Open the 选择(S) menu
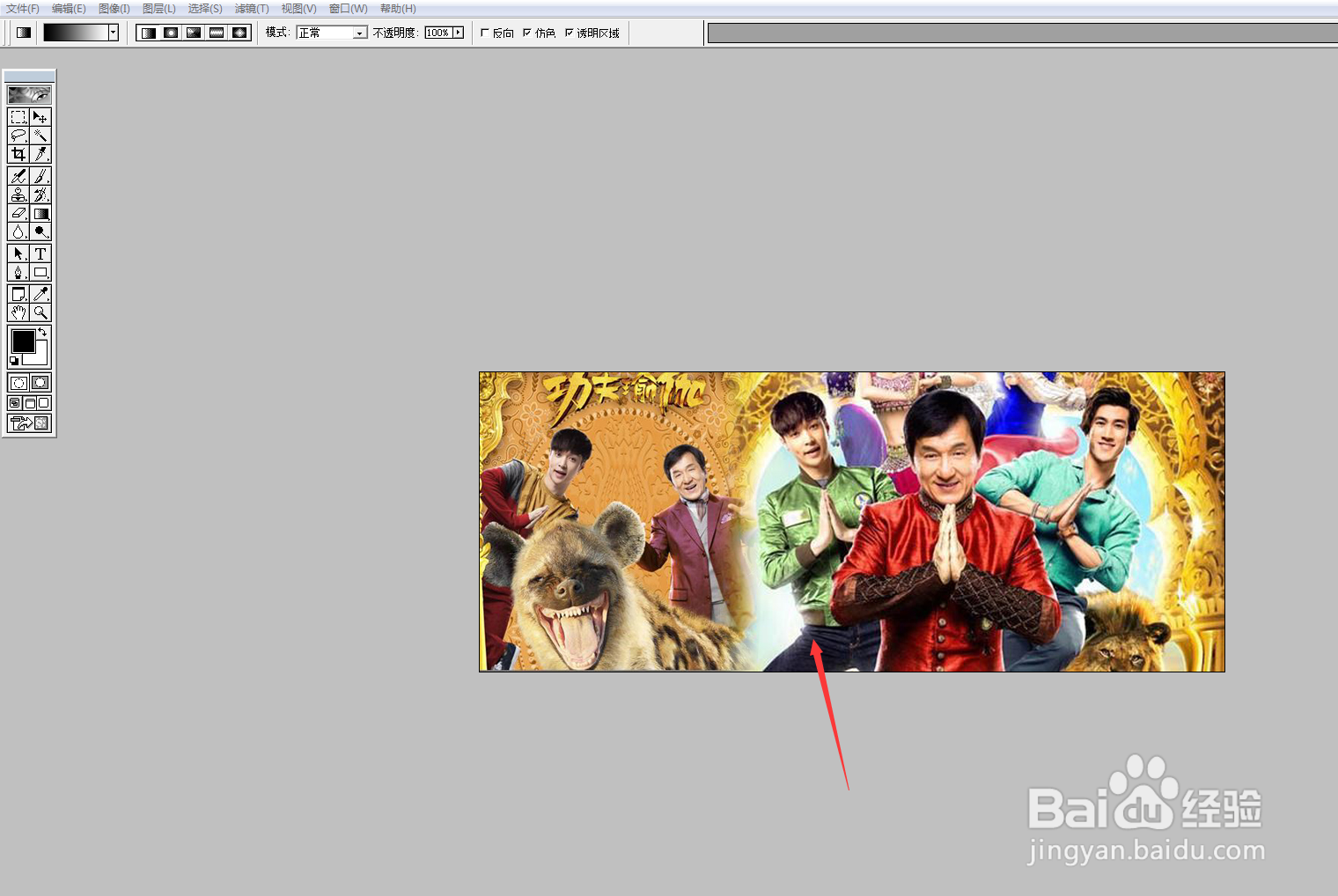 (x=205, y=9)
